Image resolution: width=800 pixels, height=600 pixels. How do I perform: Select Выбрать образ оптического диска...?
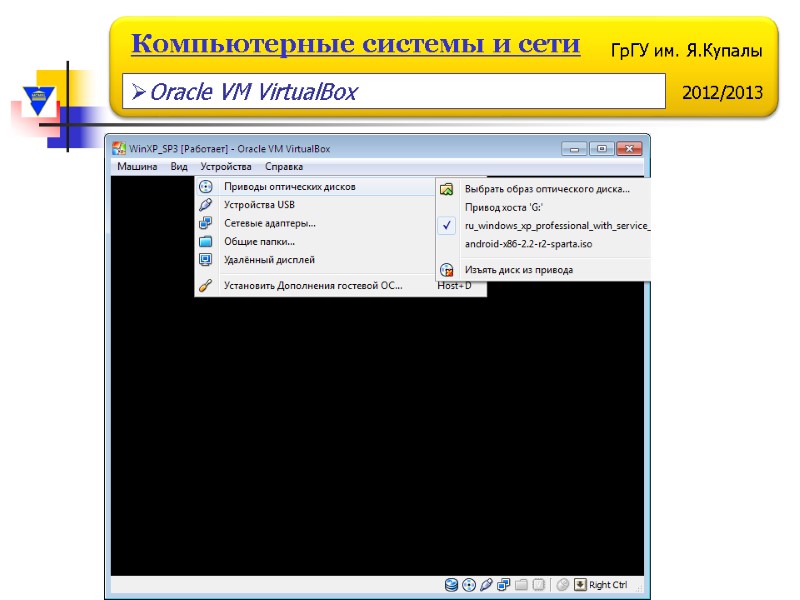(x=544, y=189)
